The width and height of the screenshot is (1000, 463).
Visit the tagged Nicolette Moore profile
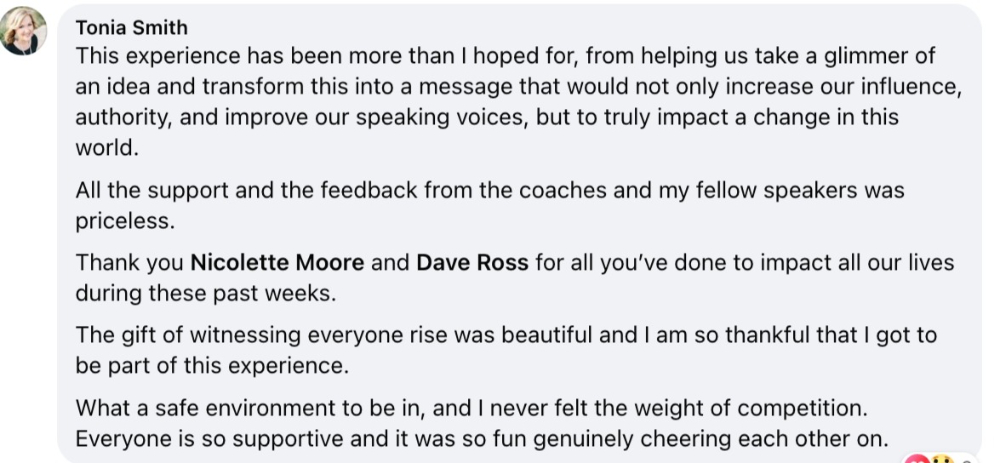tap(277, 263)
